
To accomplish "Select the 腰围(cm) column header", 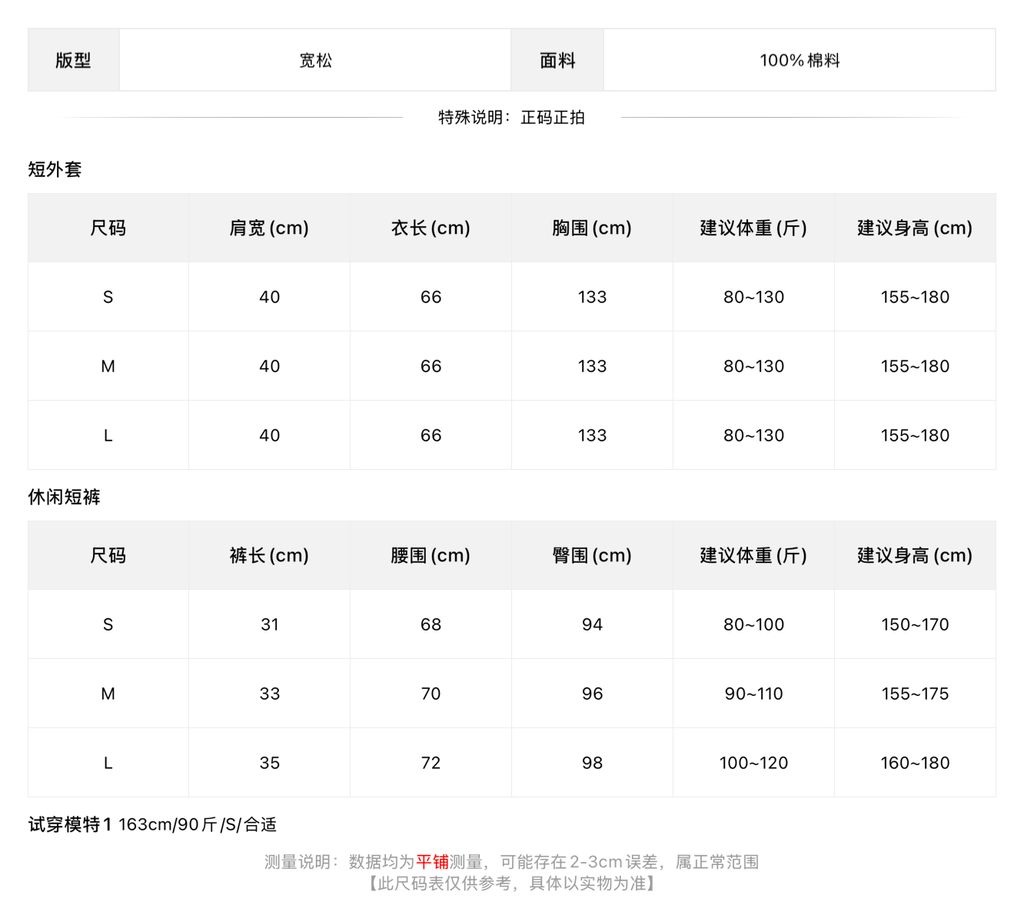I will 430,556.
